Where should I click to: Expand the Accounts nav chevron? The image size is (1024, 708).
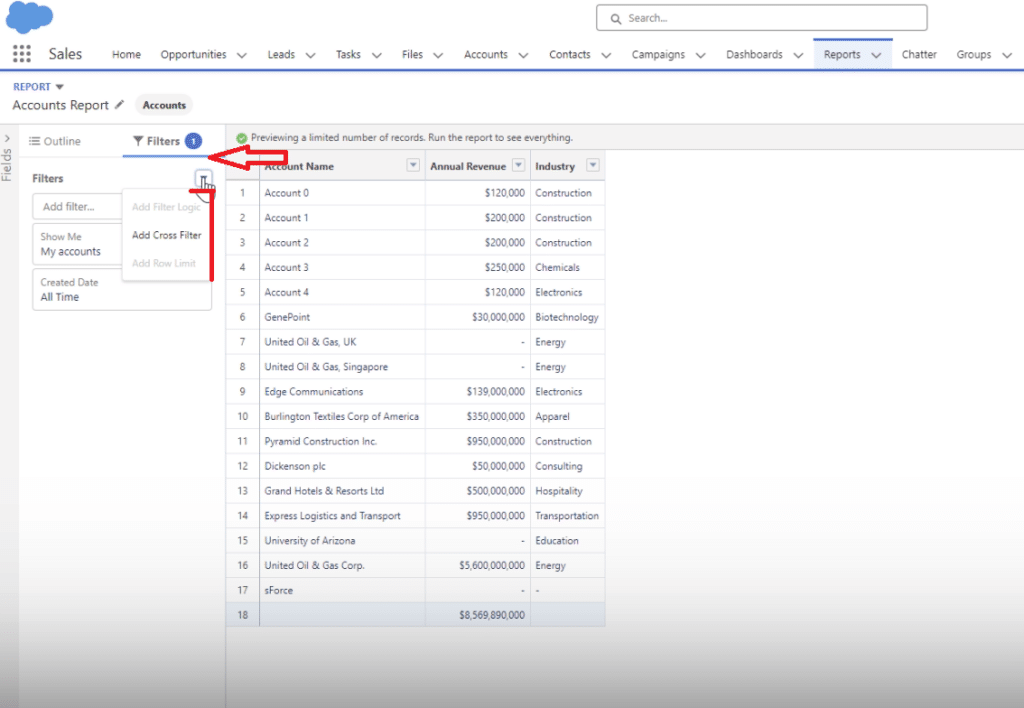[523, 56]
